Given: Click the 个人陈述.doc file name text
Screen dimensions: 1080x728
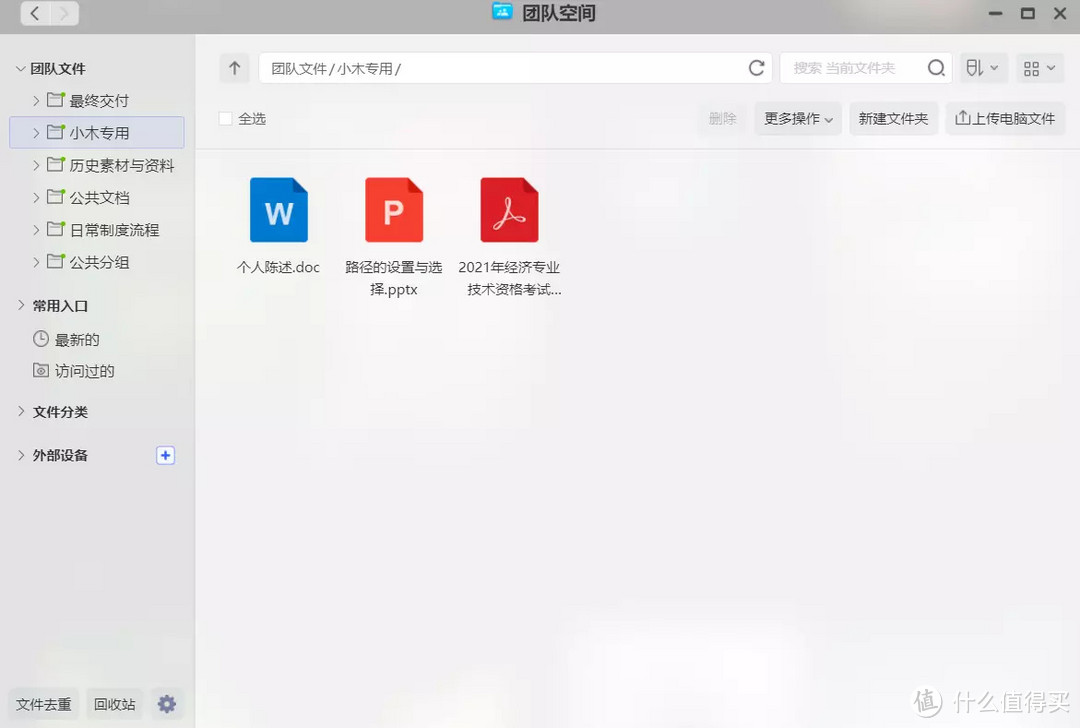Looking at the screenshot, I should pyautogui.click(x=278, y=267).
